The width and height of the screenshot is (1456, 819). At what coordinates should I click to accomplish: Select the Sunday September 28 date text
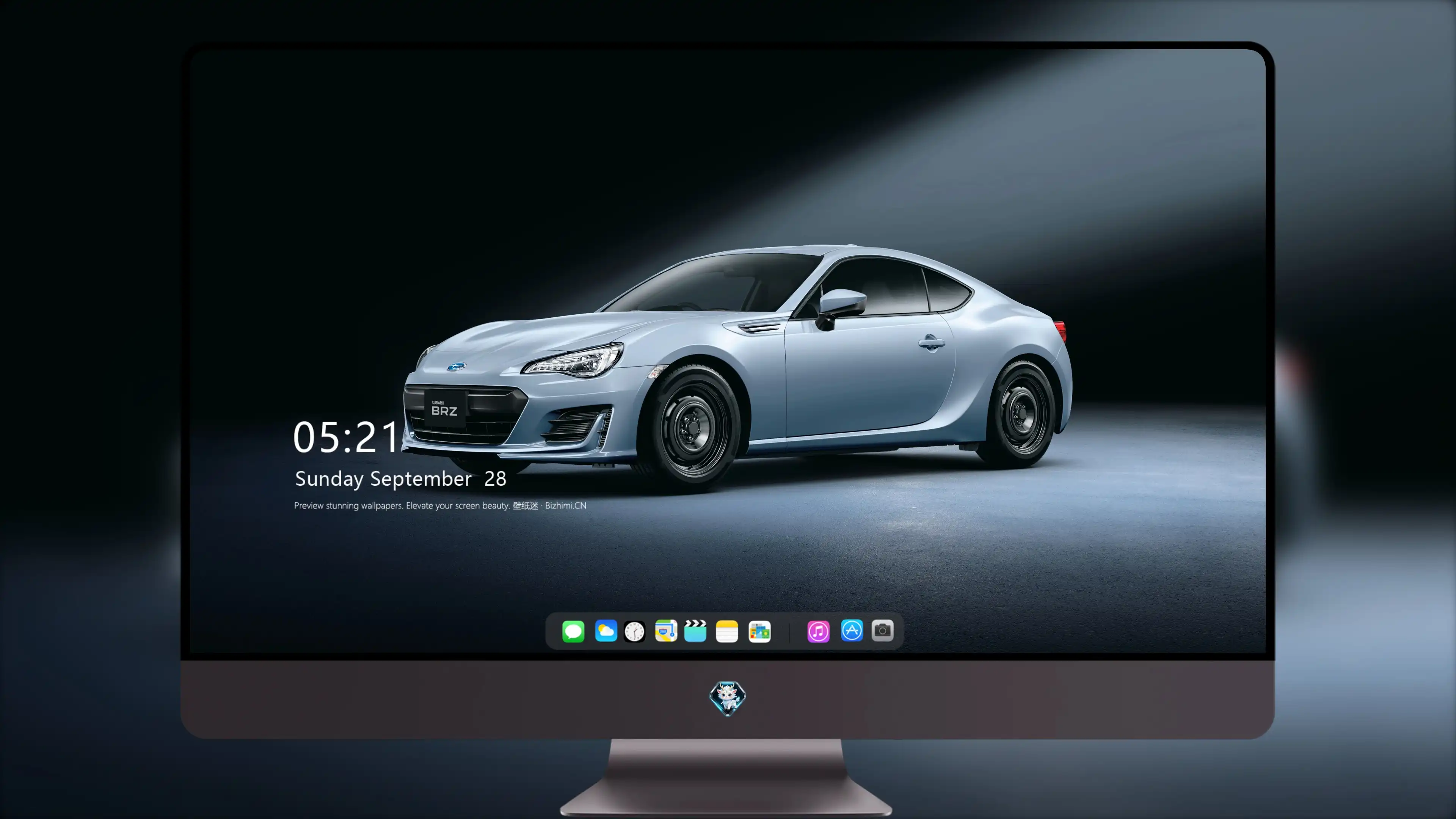point(400,479)
